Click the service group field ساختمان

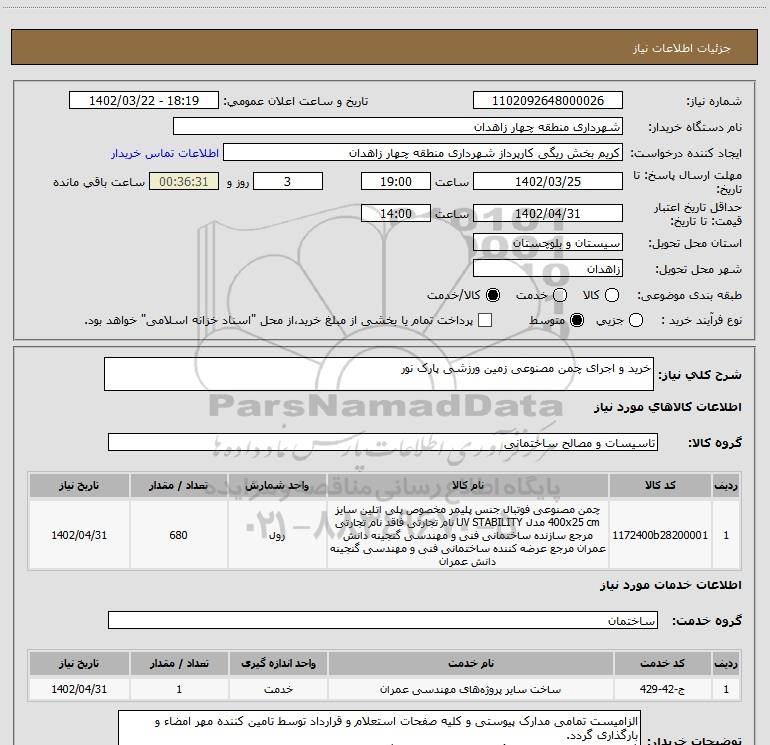pos(383,620)
